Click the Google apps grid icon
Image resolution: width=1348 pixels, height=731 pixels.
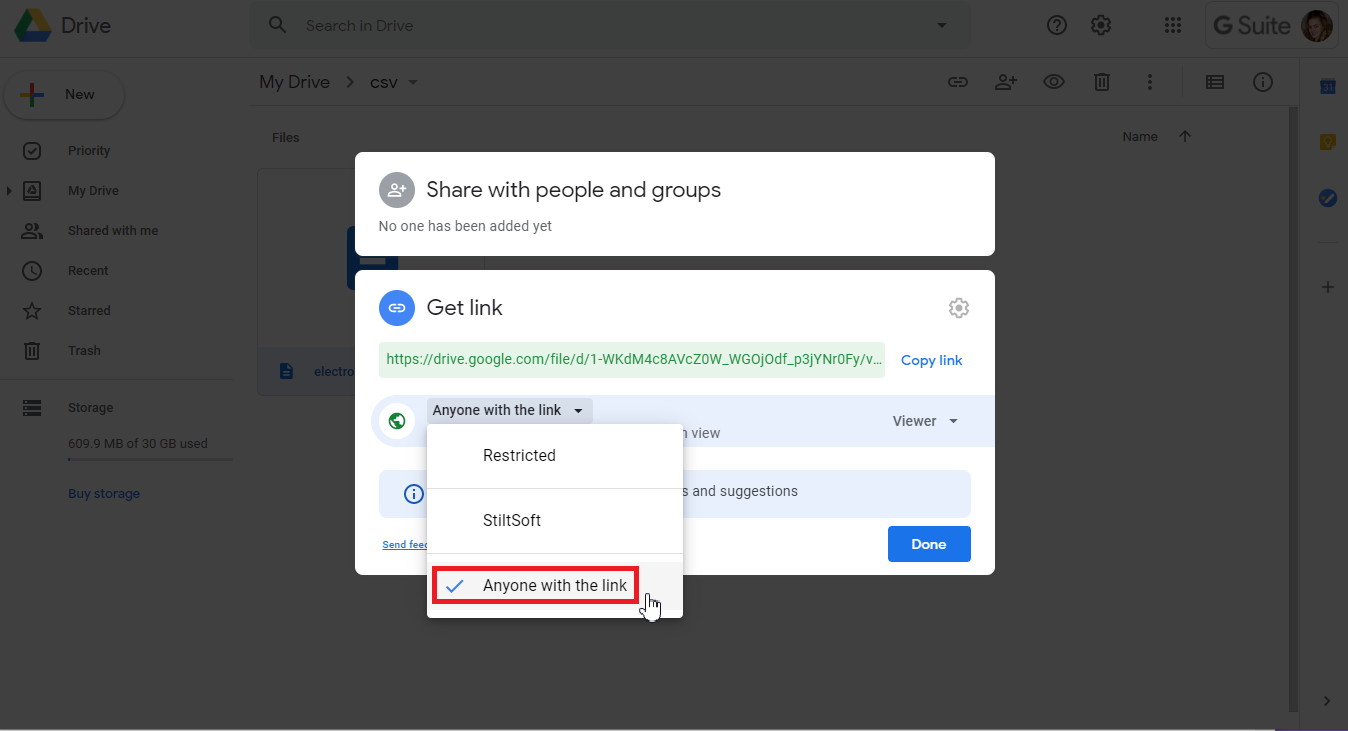pos(1173,26)
